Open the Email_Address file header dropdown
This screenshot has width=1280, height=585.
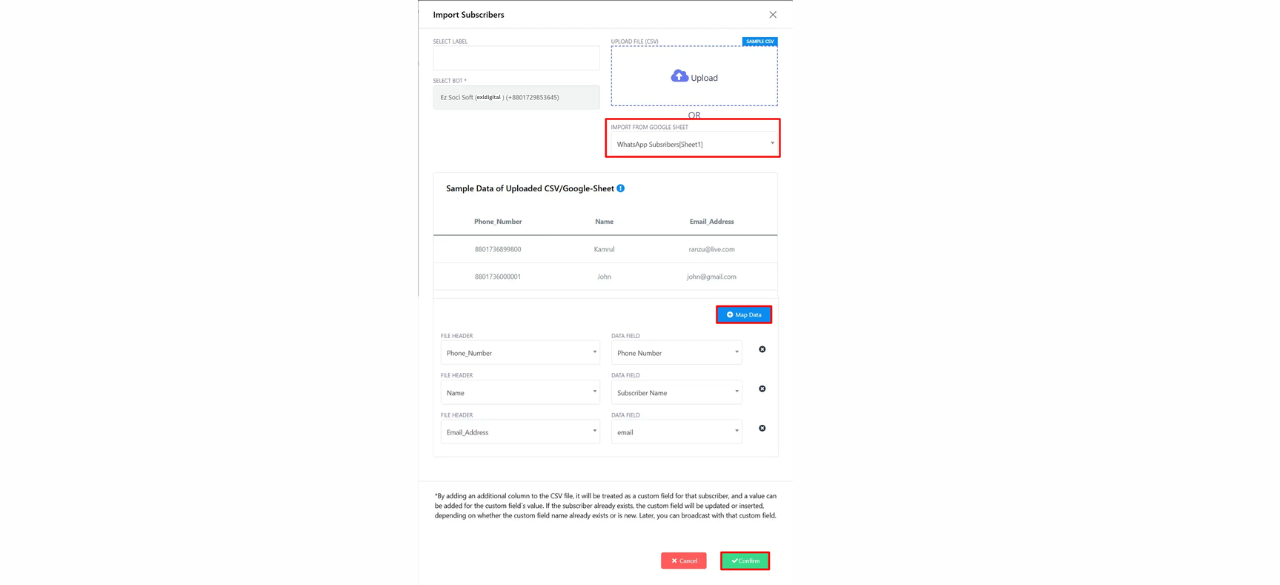click(x=520, y=432)
